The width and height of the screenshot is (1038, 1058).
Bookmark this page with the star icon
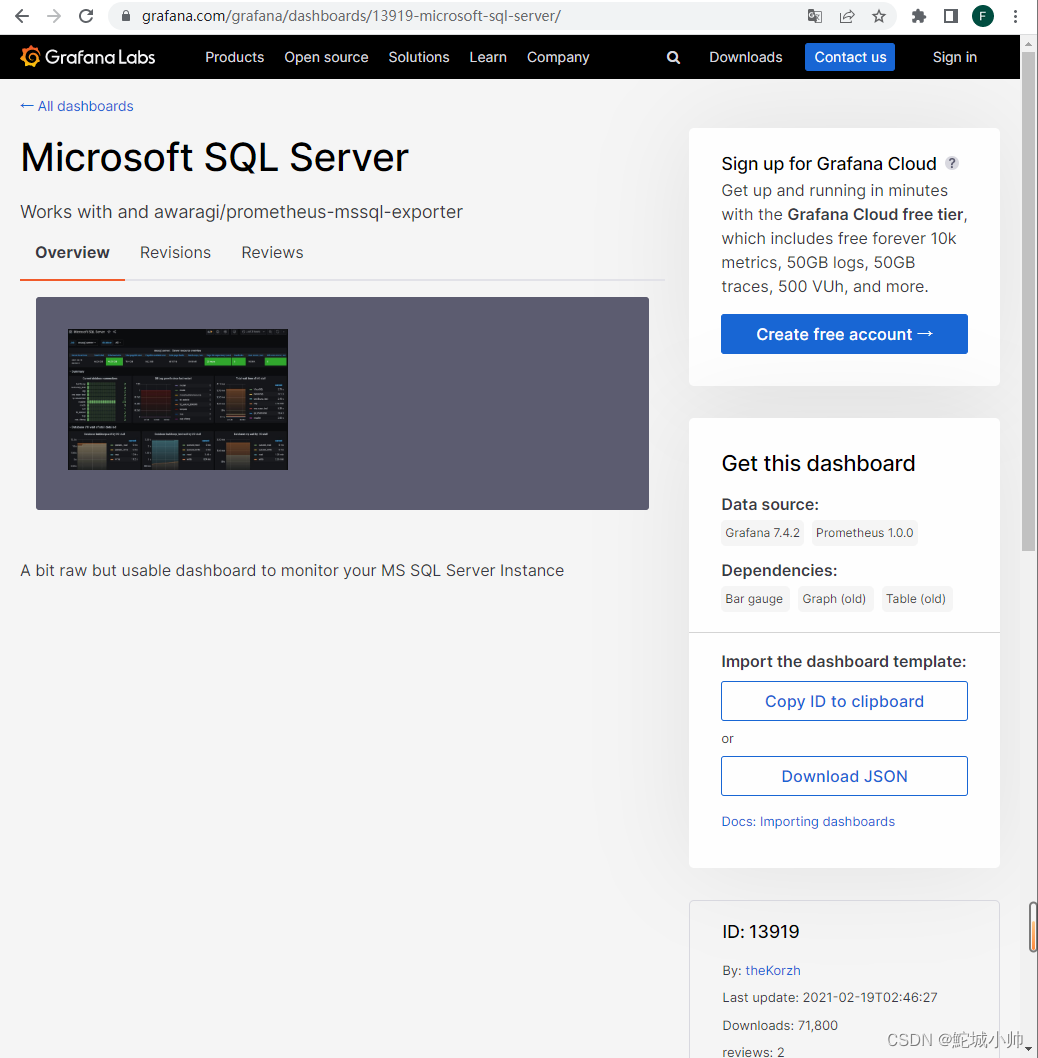[x=879, y=16]
